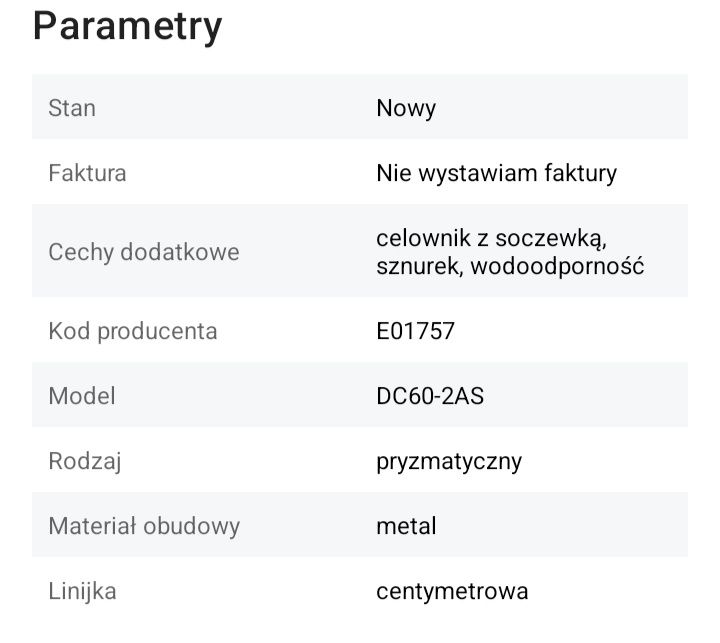The height and width of the screenshot is (643, 720).
Task: Select the pryzmatyczny type value
Action: tap(449, 461)
